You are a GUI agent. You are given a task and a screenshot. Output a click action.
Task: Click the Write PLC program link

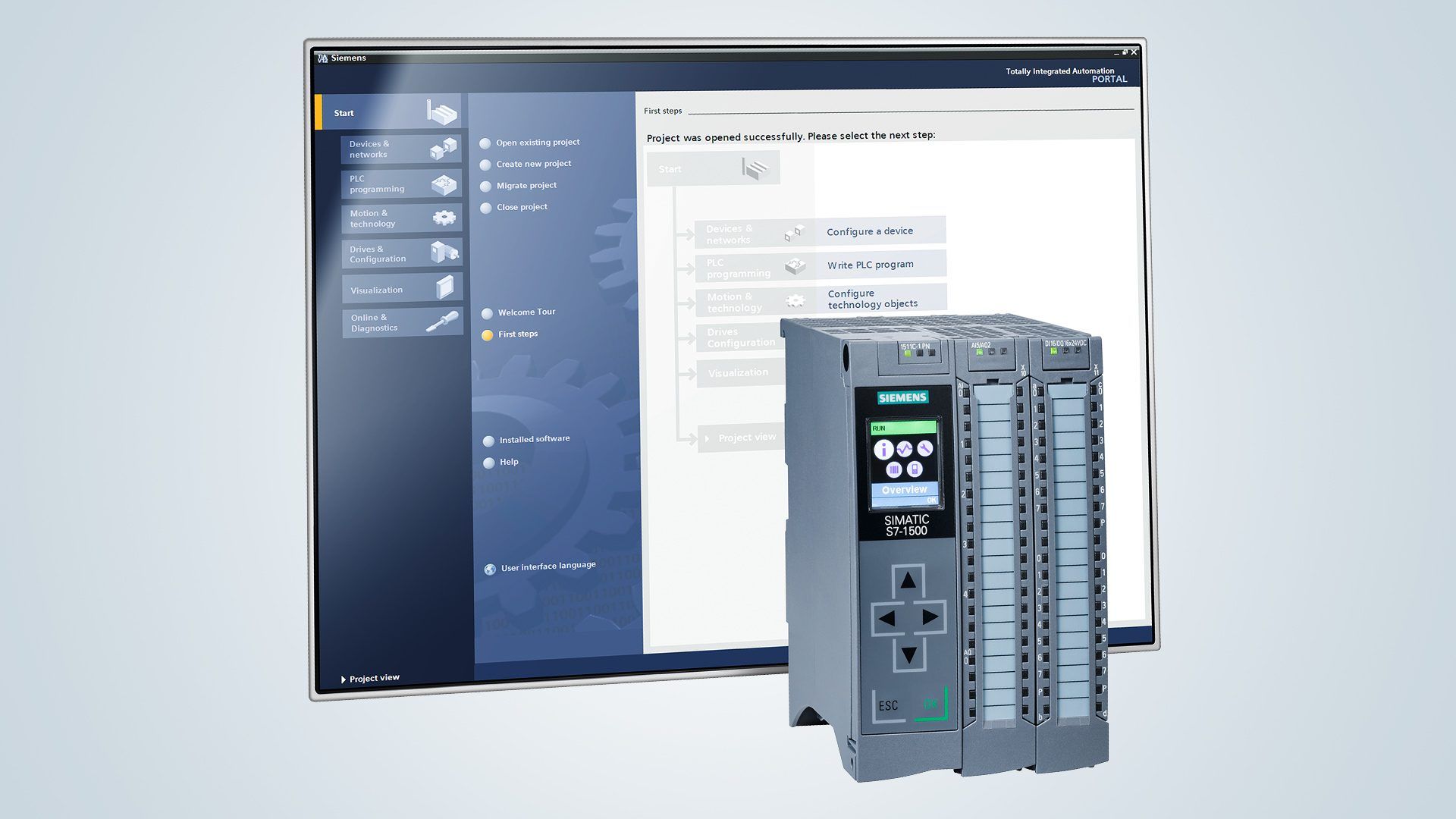(x=869, y=264)
